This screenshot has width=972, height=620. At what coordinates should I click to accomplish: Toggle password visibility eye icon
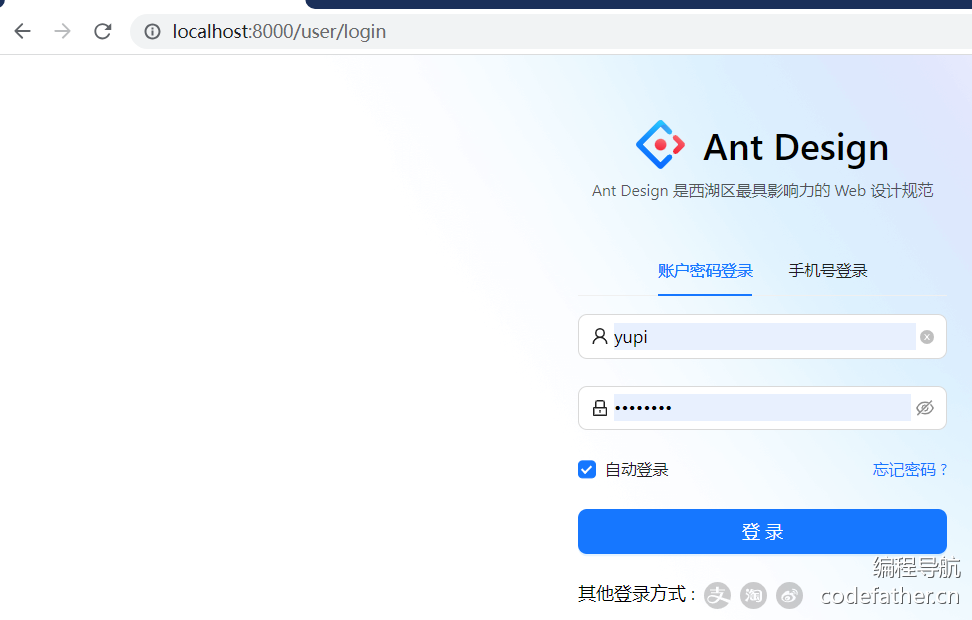pos(925,408)
